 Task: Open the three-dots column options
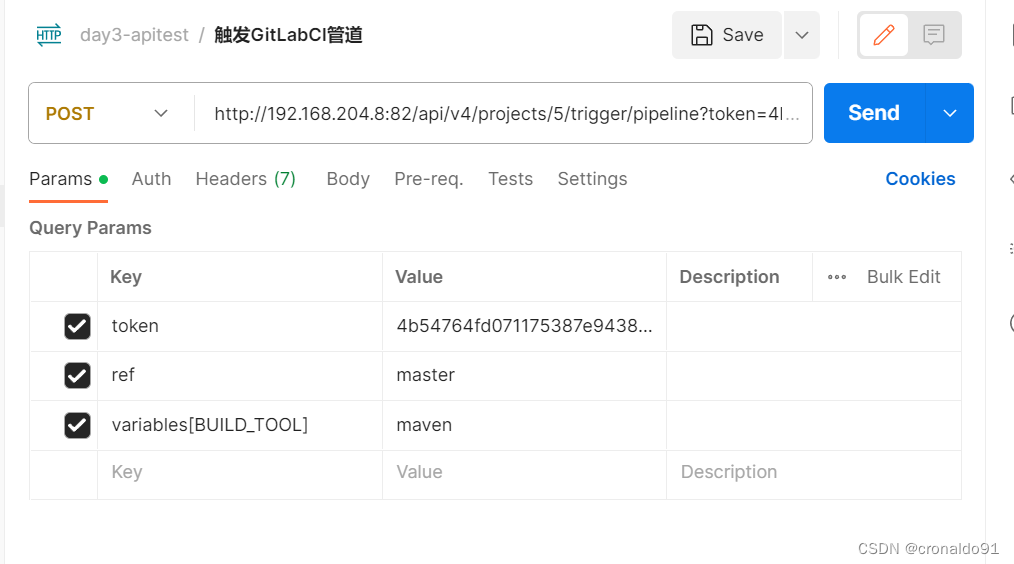click(837, 277)
